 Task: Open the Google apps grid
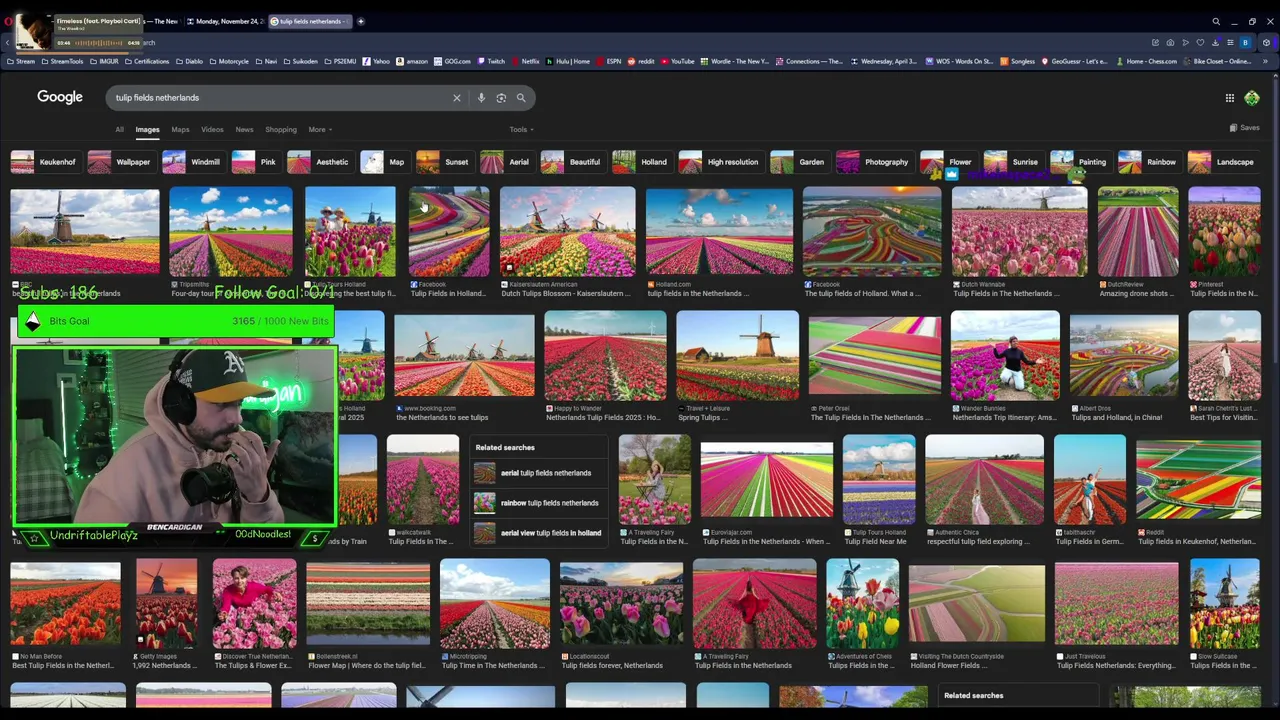pyautogui.click(x=1229, y=98)
